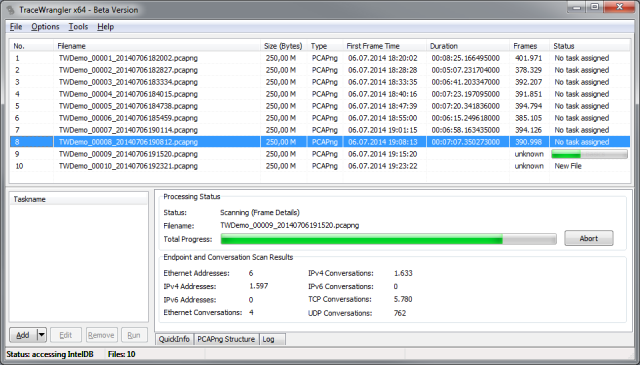Open the Tools menu
Viewport: 640px width, 365px height.
pyautogui.click(x=78, y=27)
